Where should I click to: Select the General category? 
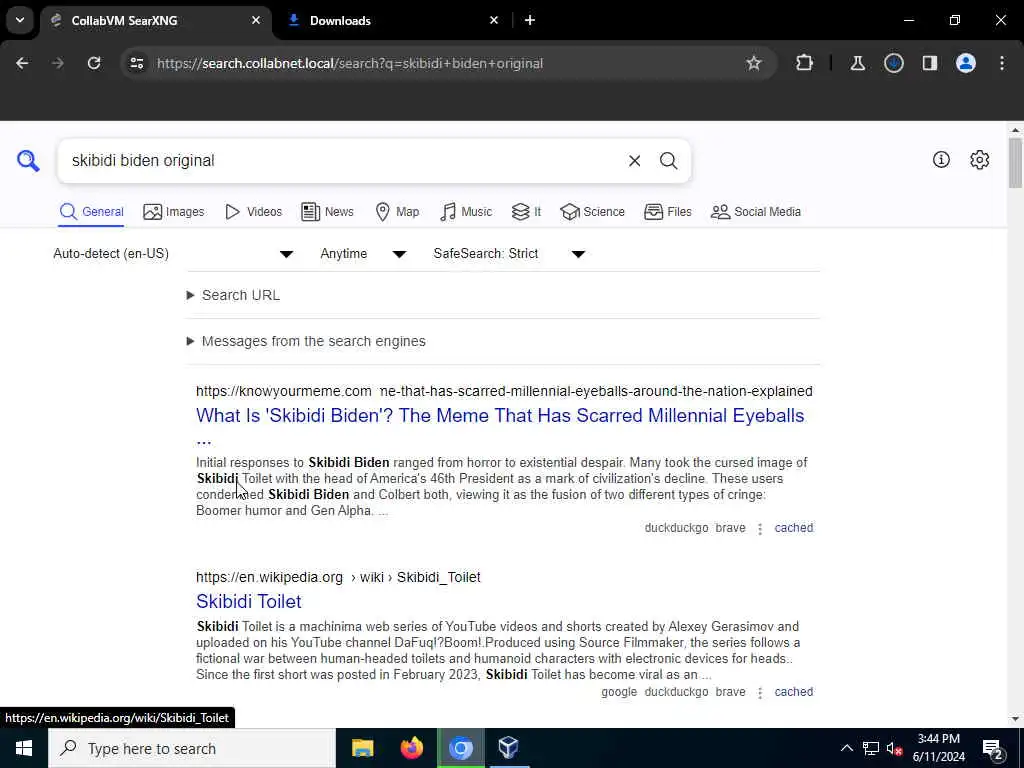(91, 212)
